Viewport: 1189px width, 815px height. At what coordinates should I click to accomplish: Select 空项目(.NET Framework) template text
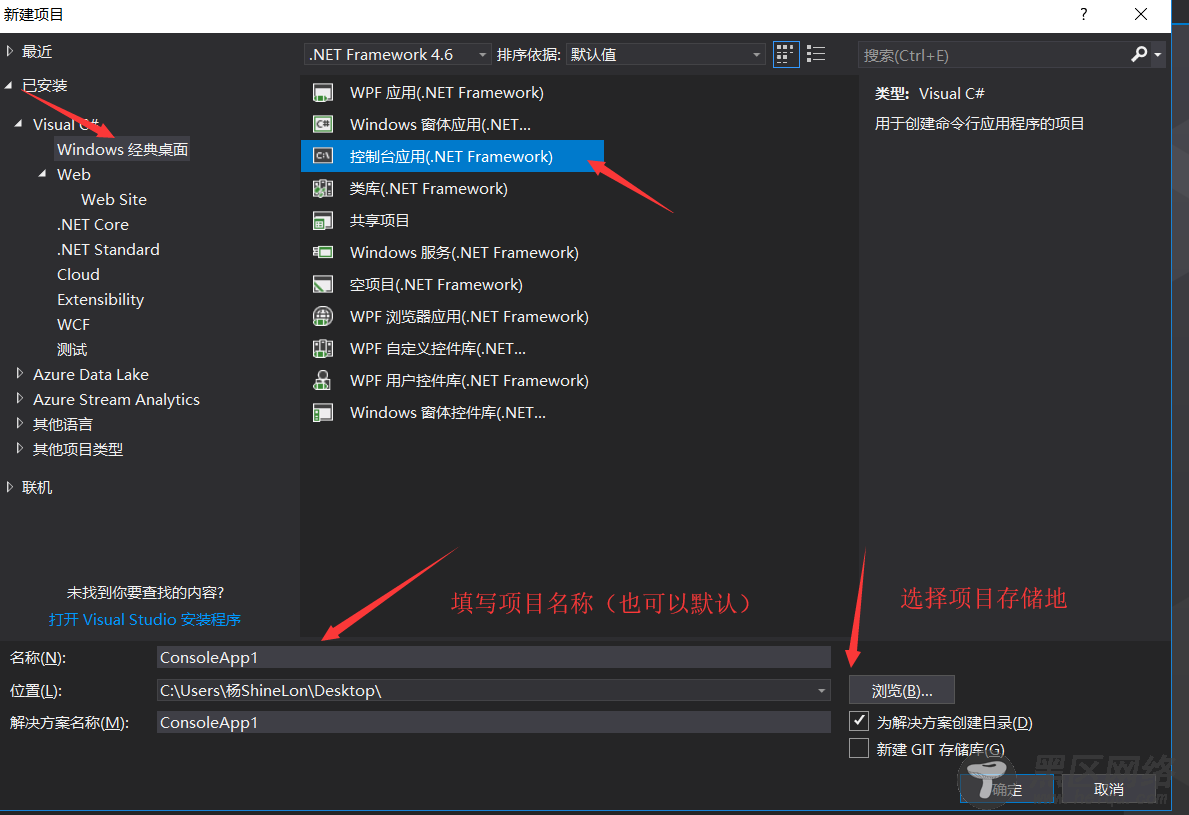click(x=436, y=284)
